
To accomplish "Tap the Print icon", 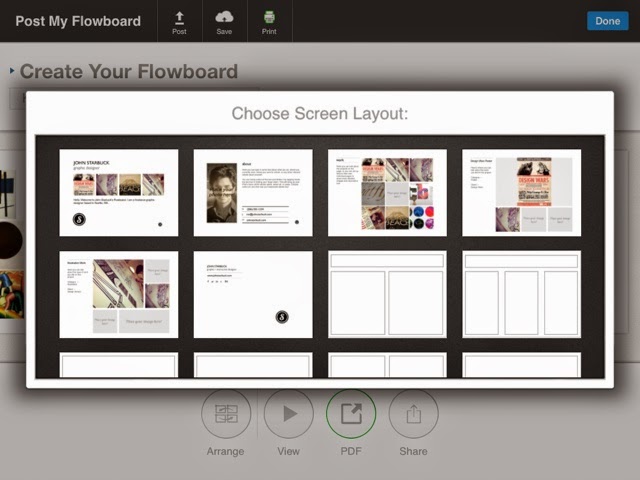I will (x=269, y=17).
